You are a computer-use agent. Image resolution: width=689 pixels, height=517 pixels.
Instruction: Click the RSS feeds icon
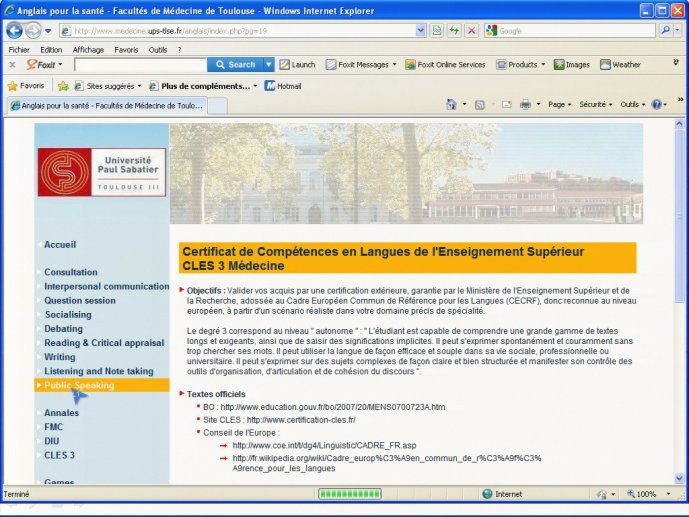[x=479, y=105]
